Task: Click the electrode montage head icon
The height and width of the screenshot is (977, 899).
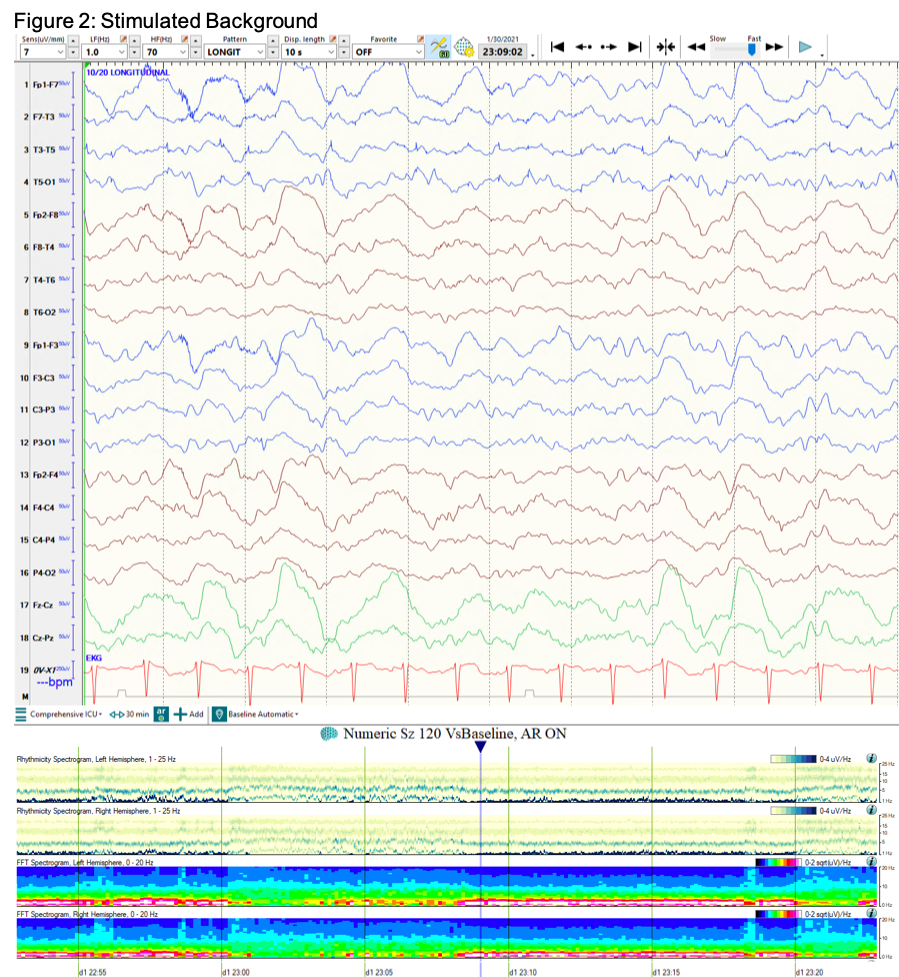Action: click(464, 47)
